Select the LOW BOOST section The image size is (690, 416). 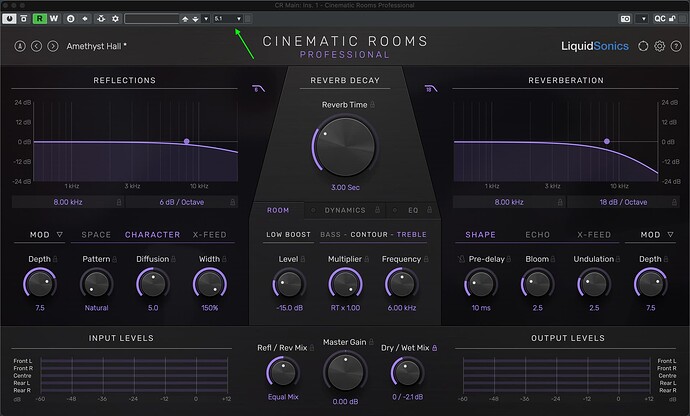tap(288, 235)
